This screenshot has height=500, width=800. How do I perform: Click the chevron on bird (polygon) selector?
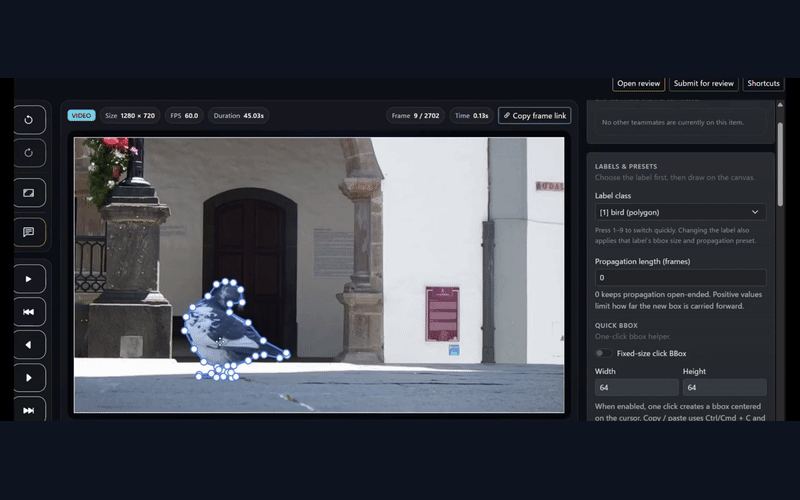[755, 212]
